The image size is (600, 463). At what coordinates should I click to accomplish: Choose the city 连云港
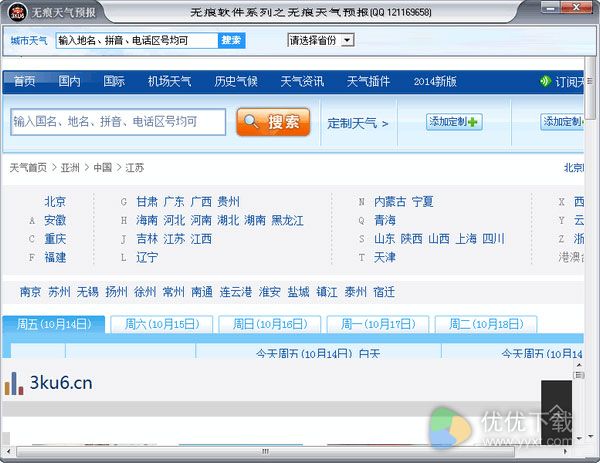click(x=236, y=292)
